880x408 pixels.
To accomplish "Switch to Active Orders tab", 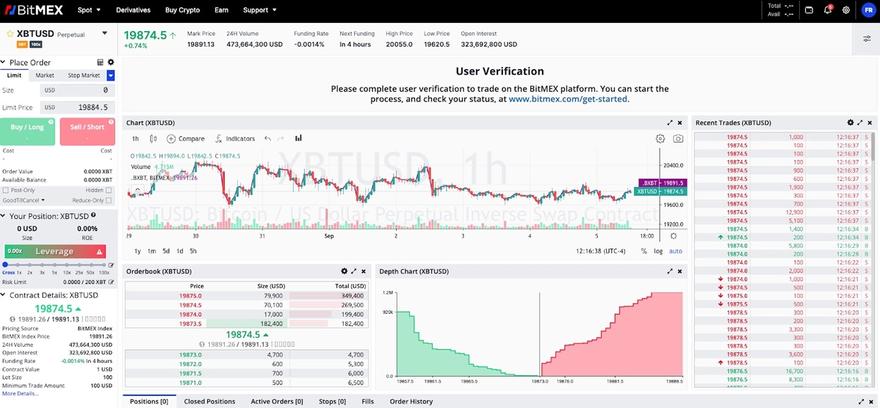I will point(277,401).
